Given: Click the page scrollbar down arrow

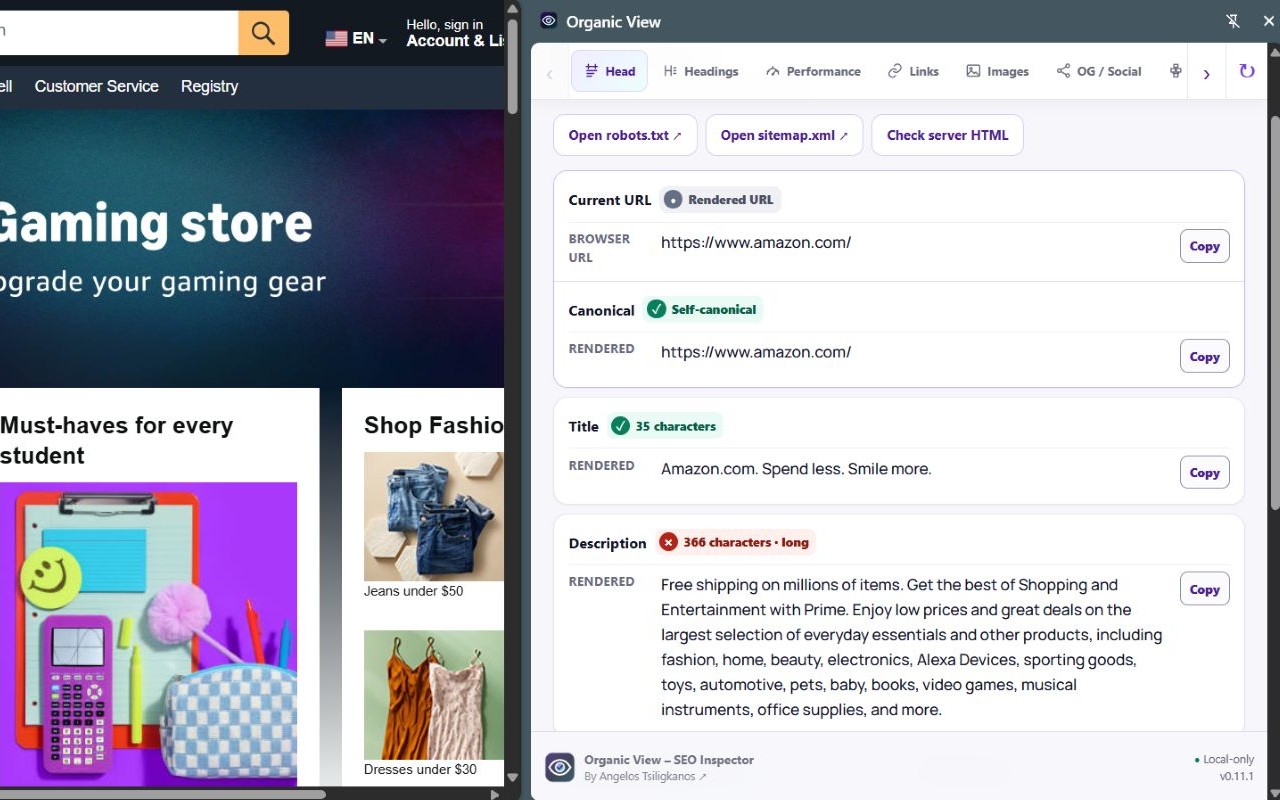Looking at the screenshot, I should tap(513, 777).
